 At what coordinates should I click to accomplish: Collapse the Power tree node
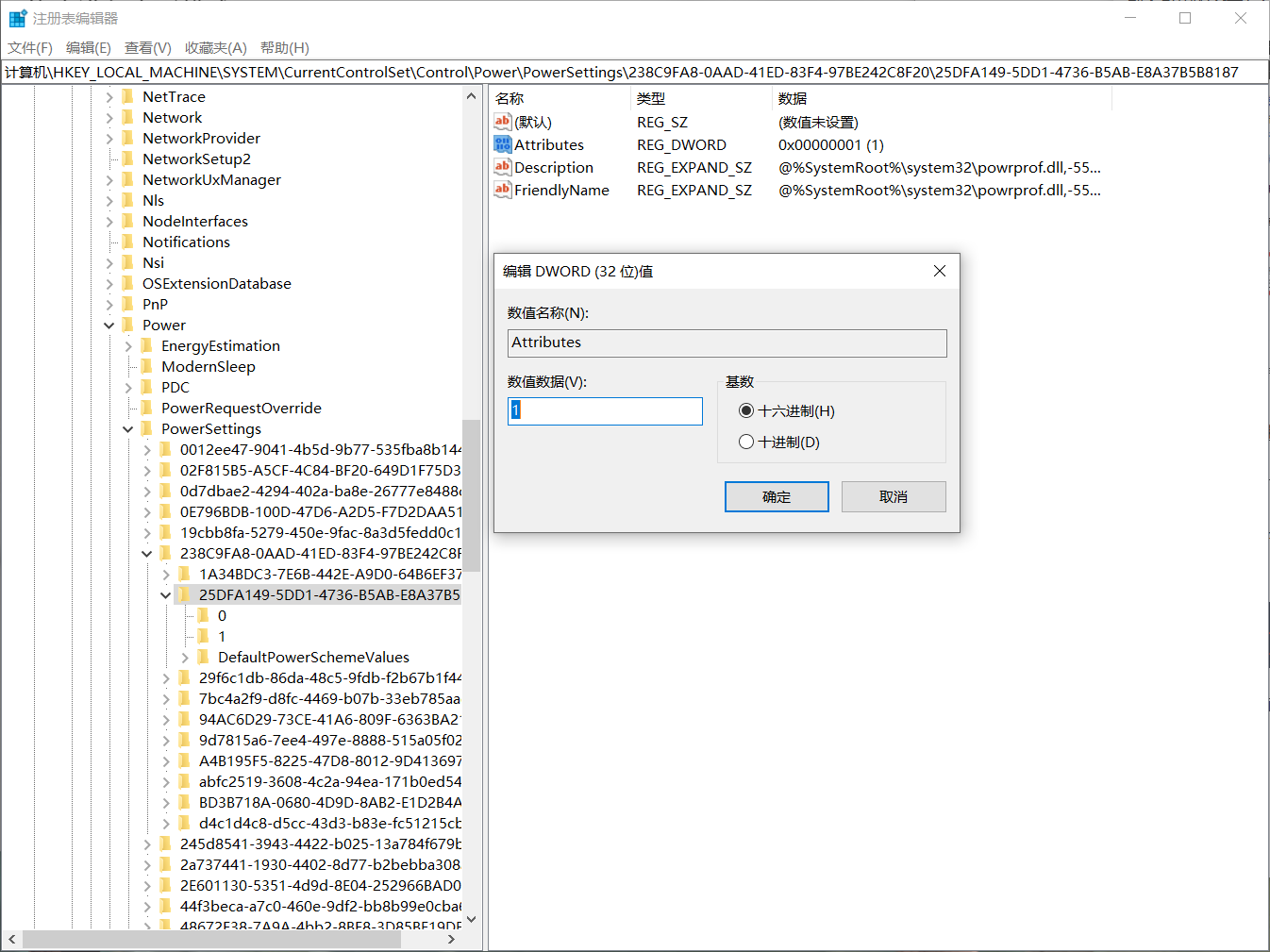pos(109,326)
